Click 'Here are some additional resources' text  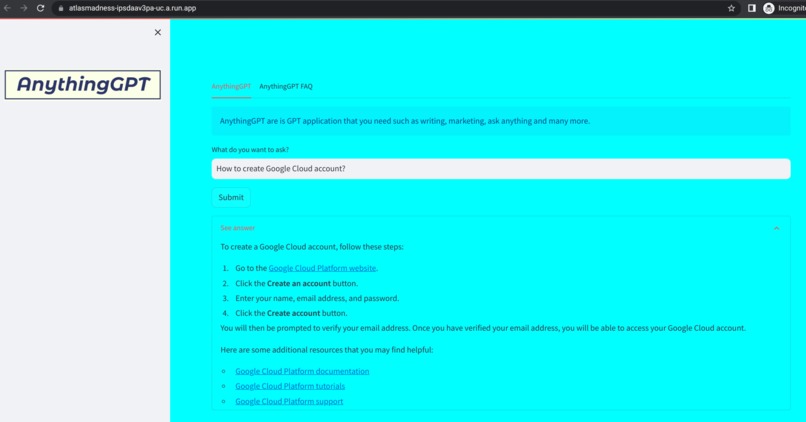point(327,350)
